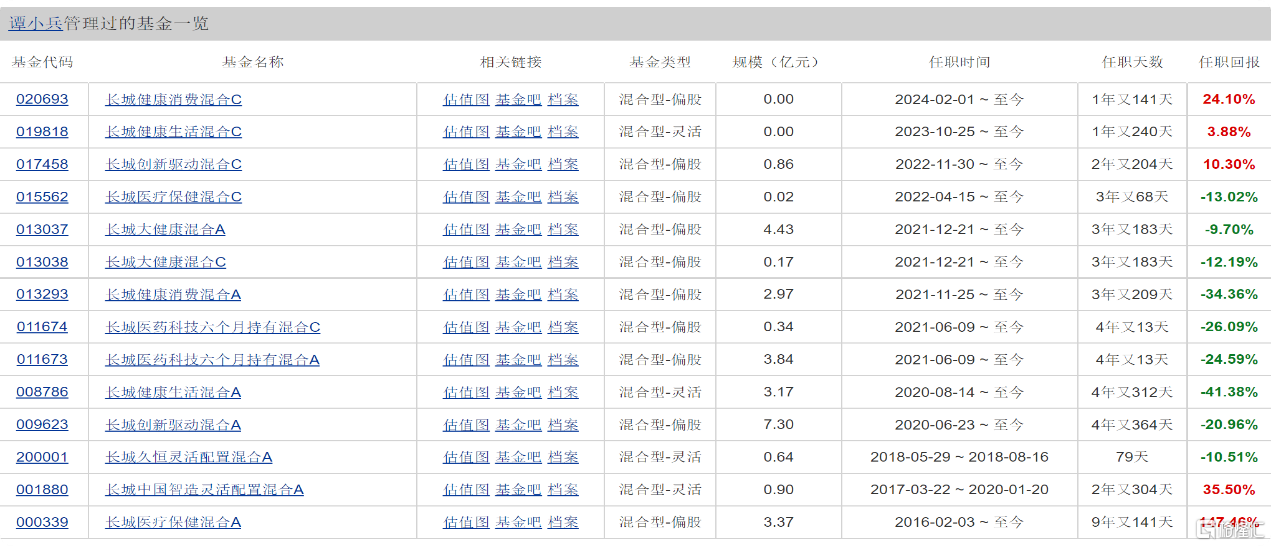Open fund code 000339

click(x=42, y=522)
